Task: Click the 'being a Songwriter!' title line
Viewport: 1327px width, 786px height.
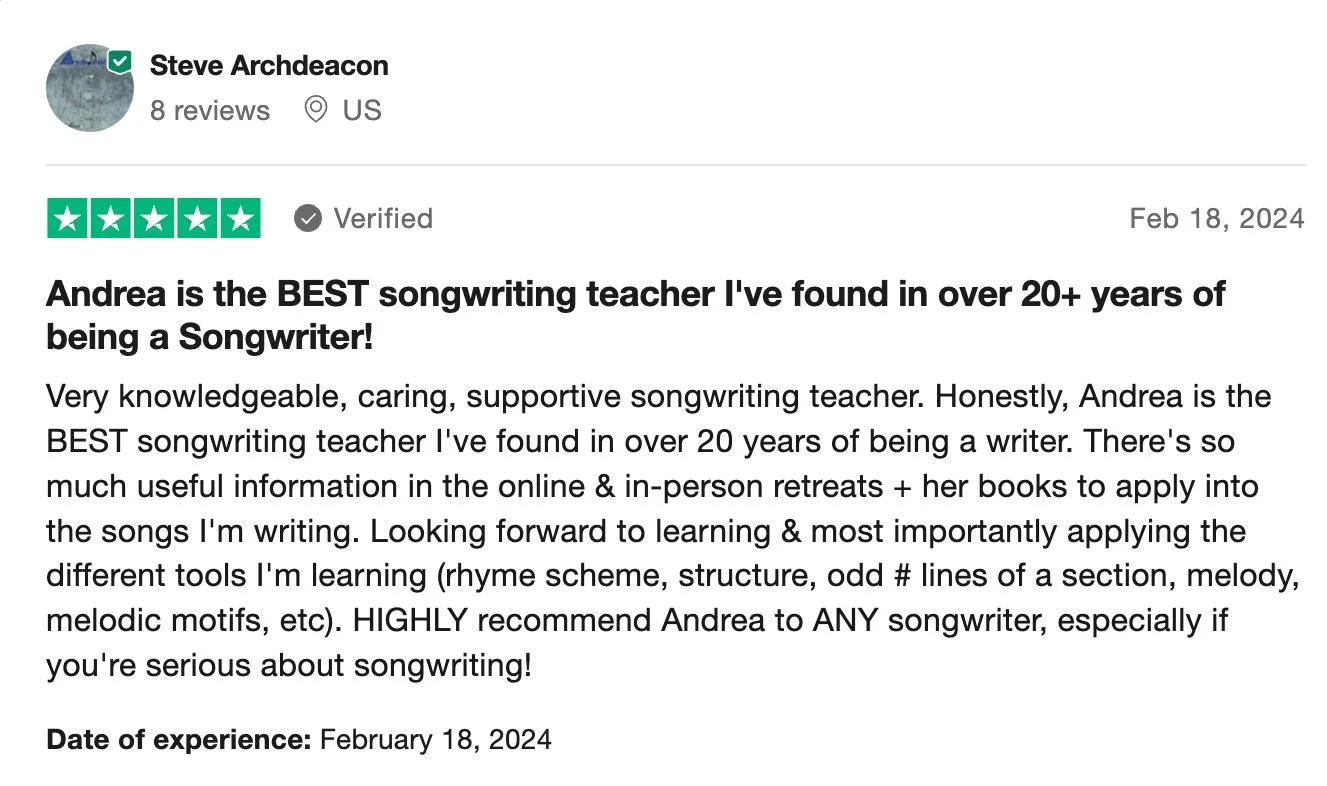Action: pyautogui.click(x=210, y=337)
